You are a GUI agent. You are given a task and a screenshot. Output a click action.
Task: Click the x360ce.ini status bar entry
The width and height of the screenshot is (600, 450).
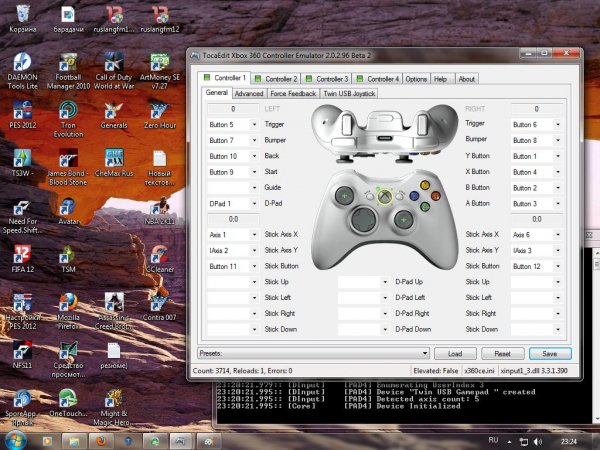(x=479, y=371)
